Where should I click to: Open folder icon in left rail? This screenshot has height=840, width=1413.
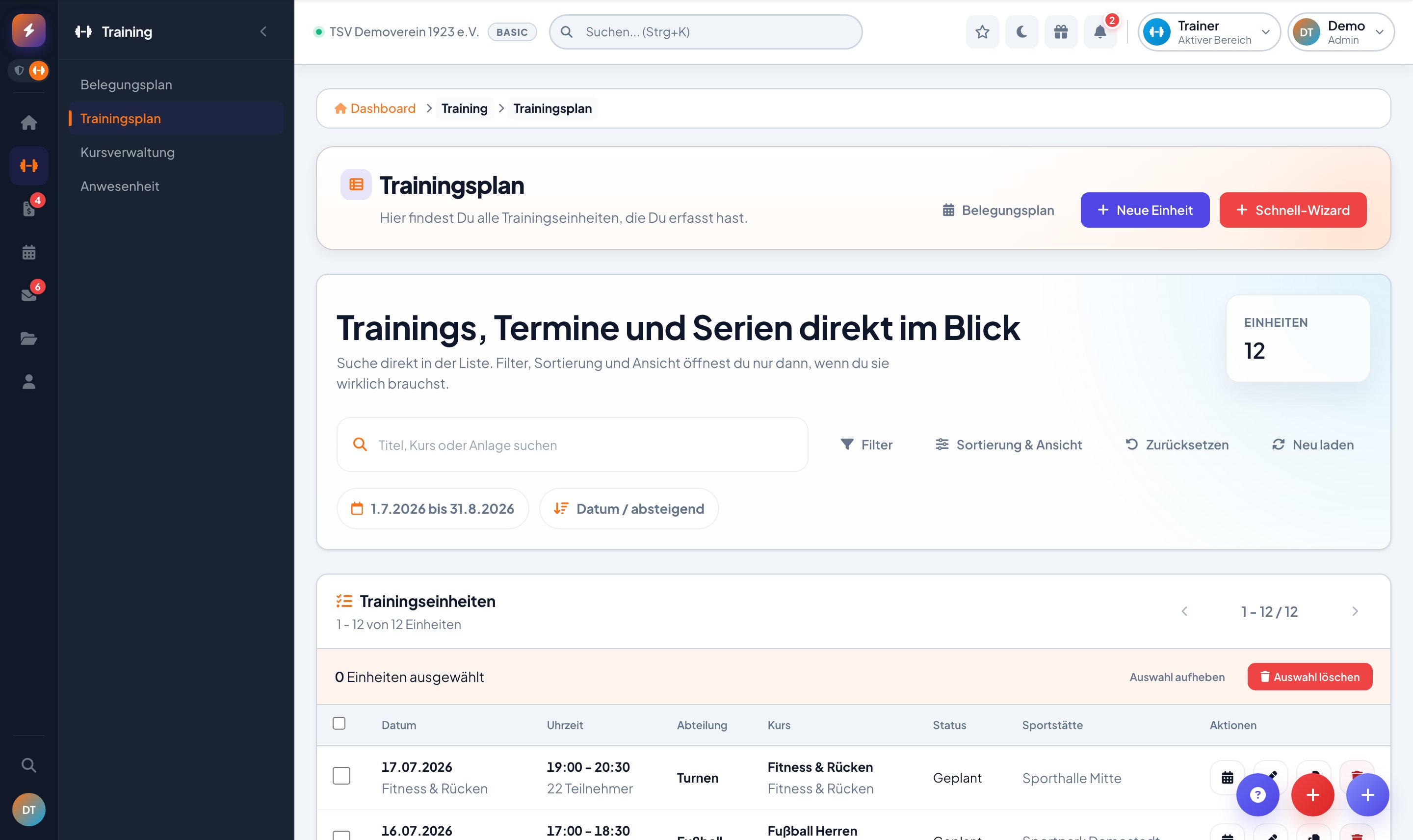tap(29, 339)
